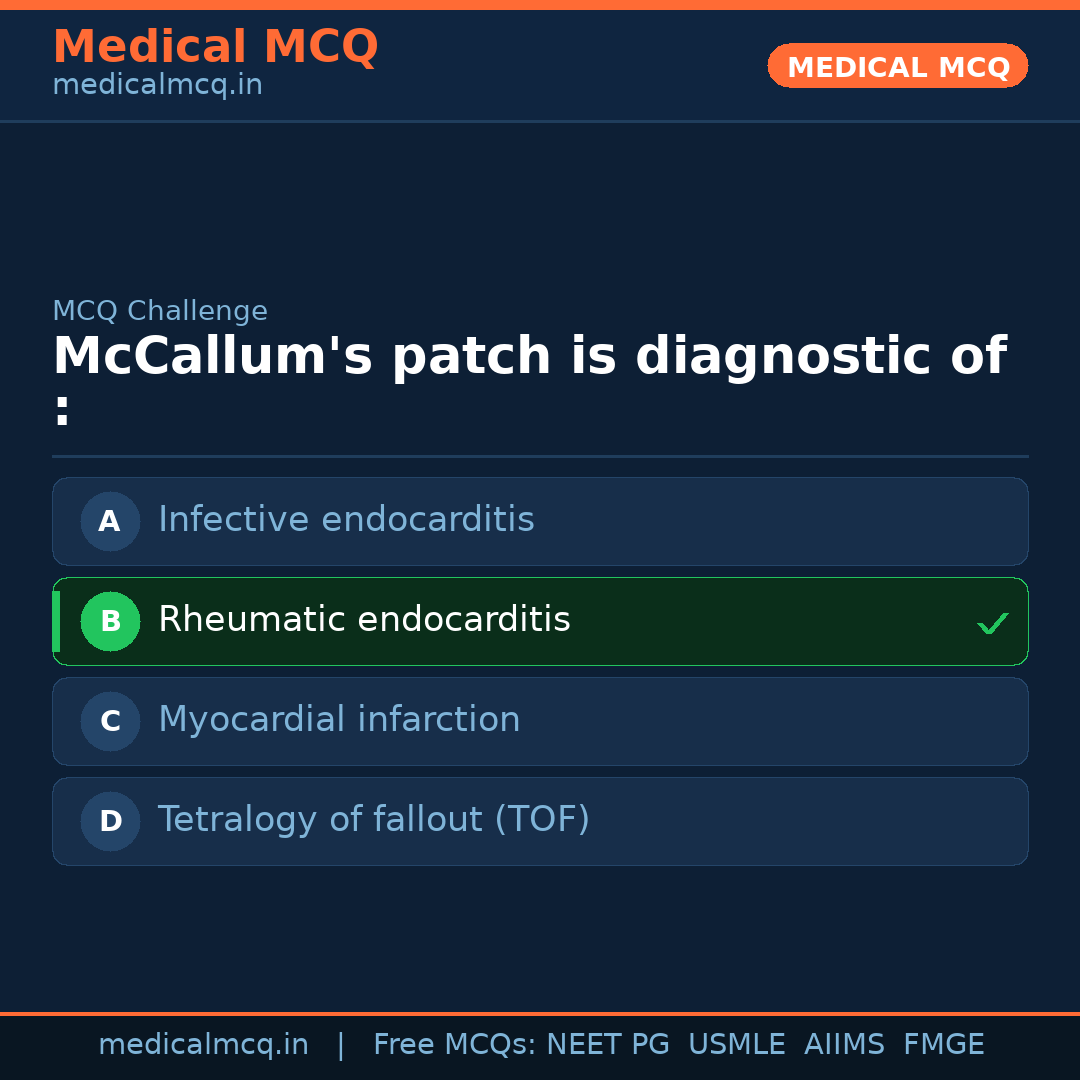
Task: Click the orange MEDICAL MCQ badge
Action: pos(897,66)
